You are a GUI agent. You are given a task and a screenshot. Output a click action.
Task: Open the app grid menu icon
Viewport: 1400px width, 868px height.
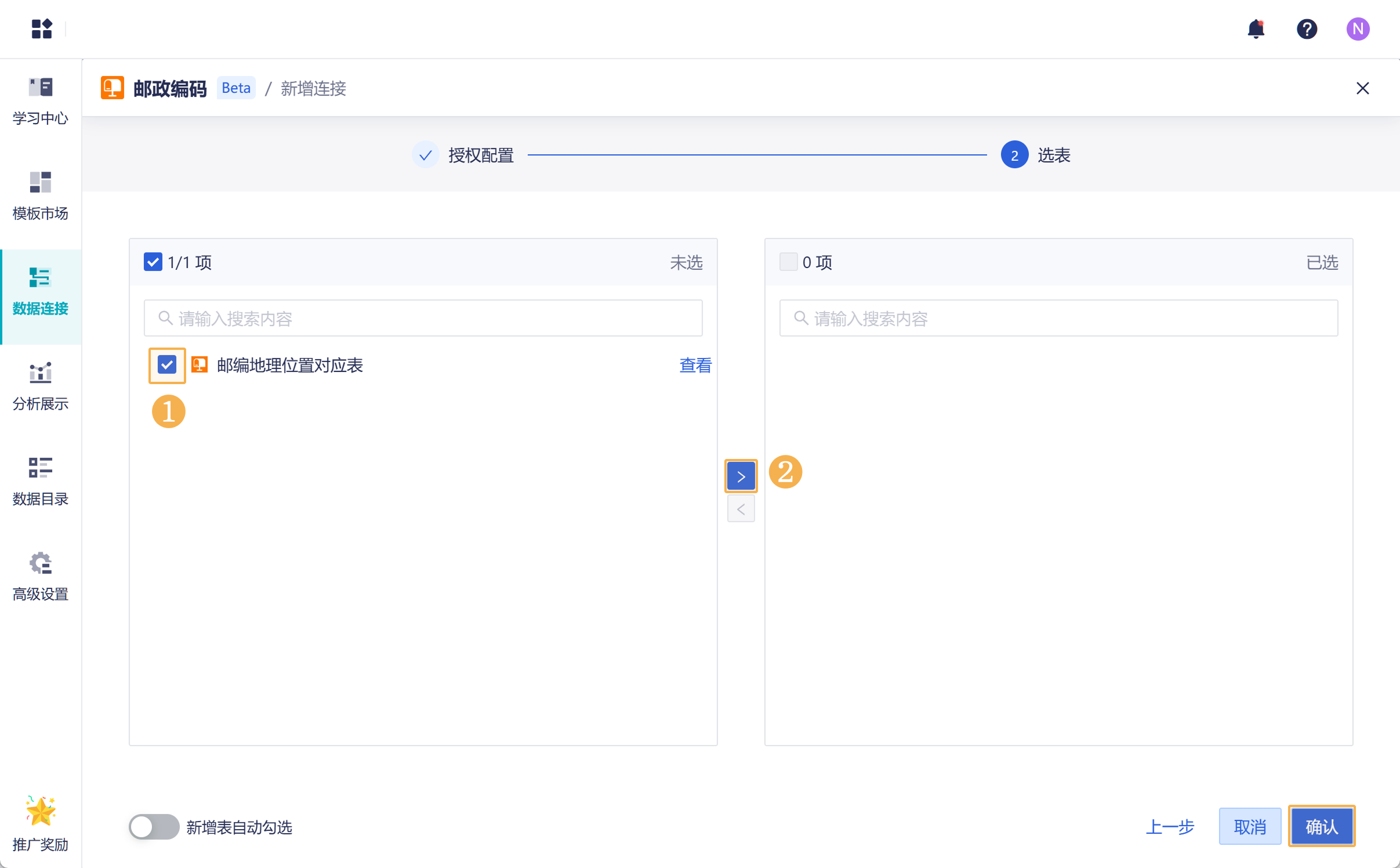coord(41,28)
